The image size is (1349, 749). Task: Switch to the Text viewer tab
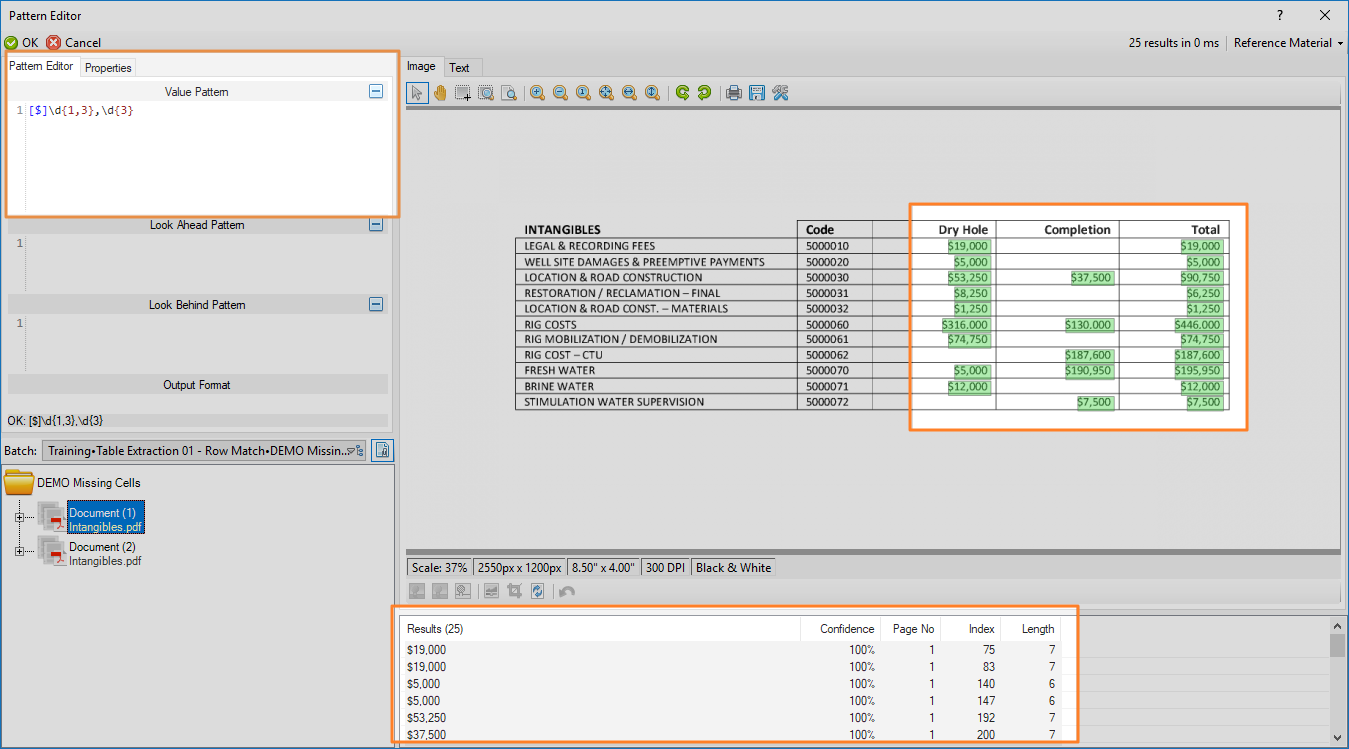click(459, 68)
